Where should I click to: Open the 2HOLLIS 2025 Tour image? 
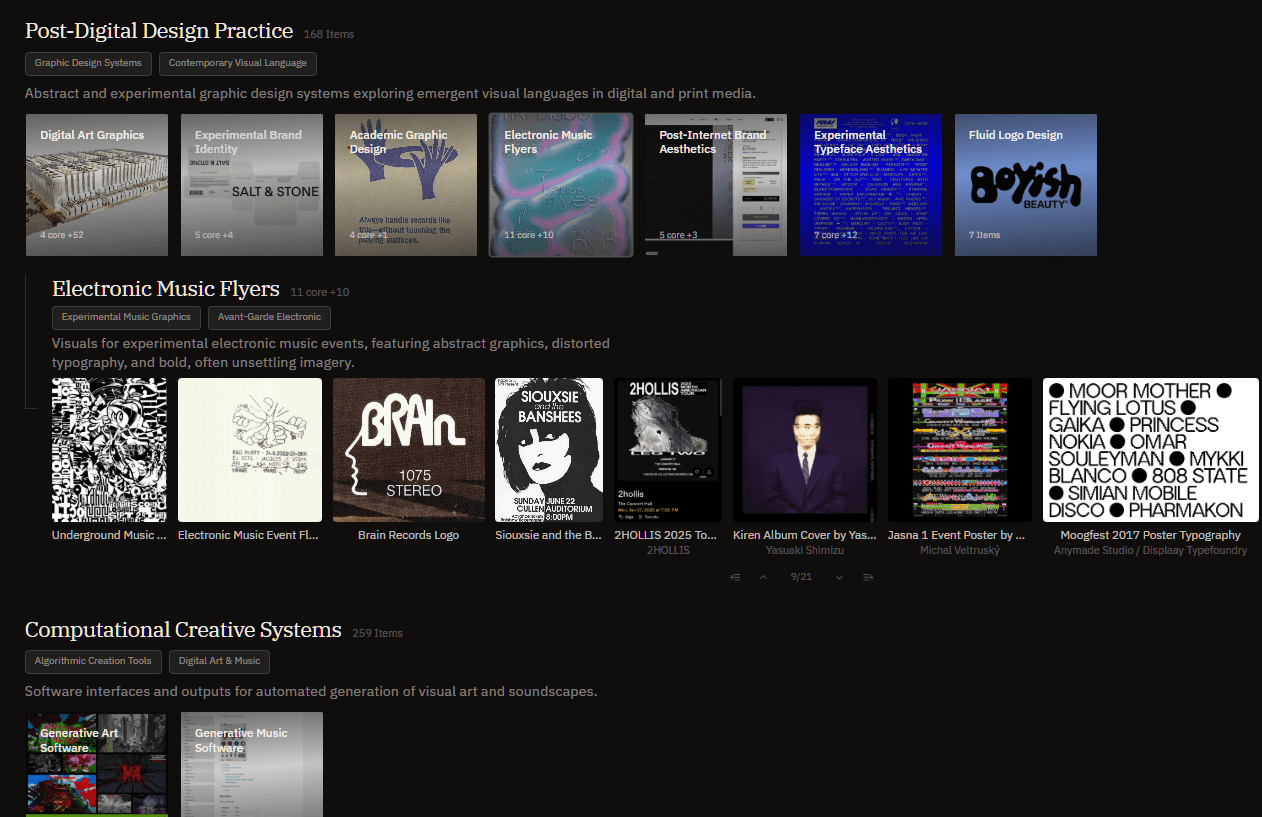tap(668, 450)
